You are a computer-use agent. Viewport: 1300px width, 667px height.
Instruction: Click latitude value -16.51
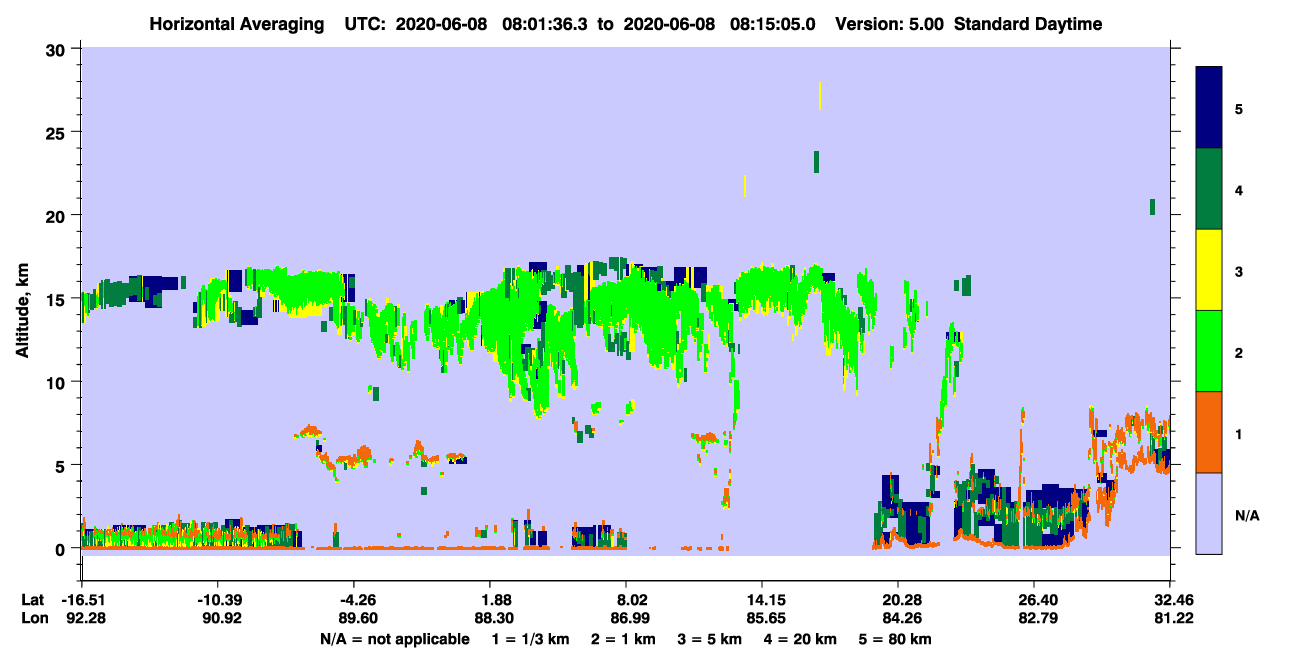tap(82, 600)
